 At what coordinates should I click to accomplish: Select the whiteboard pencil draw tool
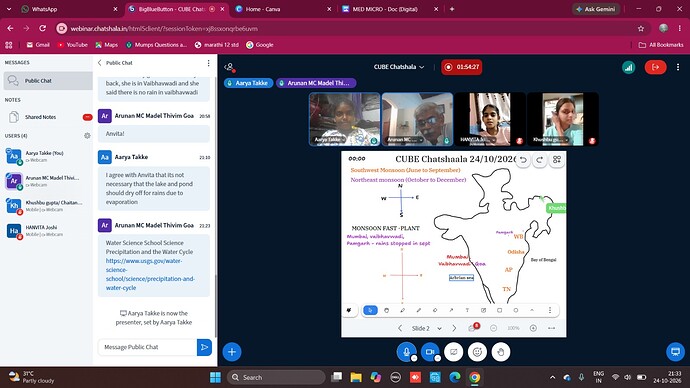tap(402, 310)
